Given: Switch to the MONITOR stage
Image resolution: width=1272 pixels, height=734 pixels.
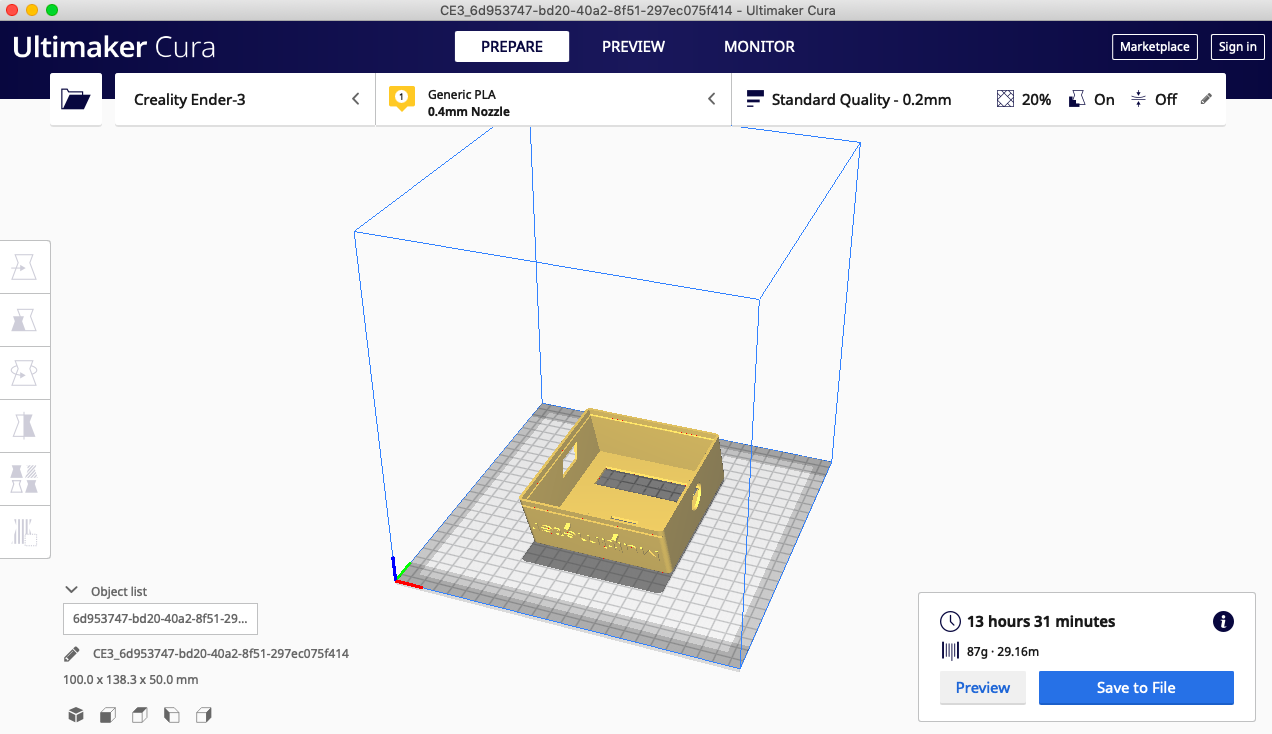Looking at the screenshot, I should coord(759,47).
